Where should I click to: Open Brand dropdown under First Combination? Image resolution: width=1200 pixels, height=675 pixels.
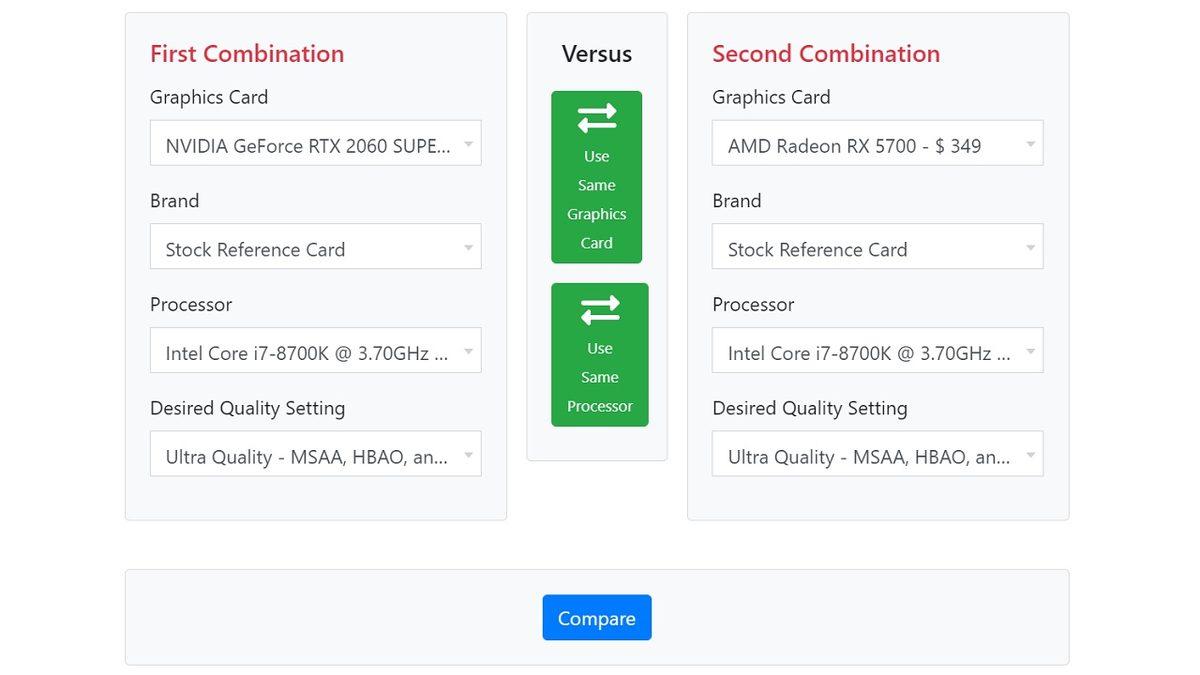point(315,247)
